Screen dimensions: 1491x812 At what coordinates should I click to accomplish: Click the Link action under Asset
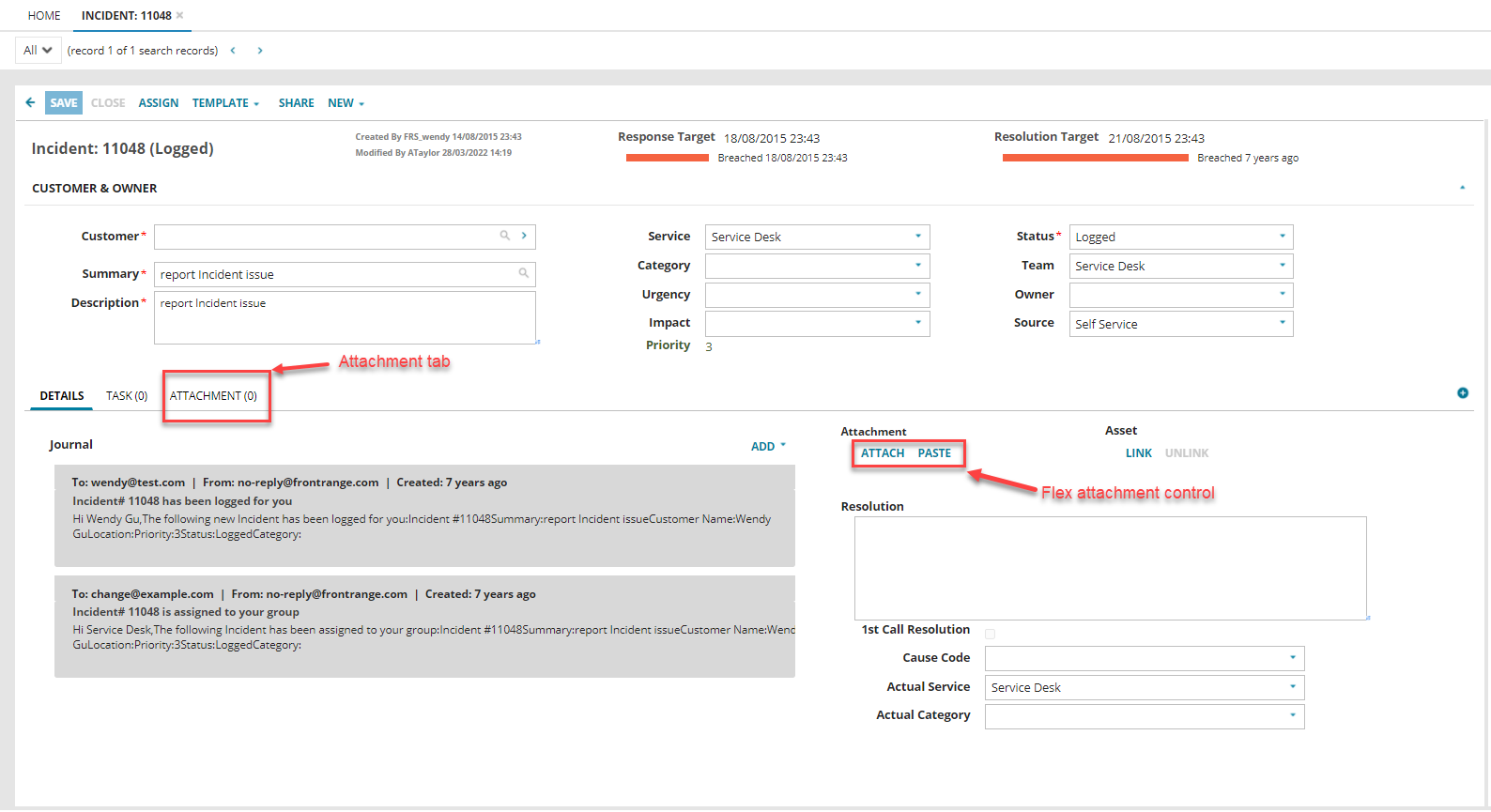pyautogui.click(x=1138, y=453)
